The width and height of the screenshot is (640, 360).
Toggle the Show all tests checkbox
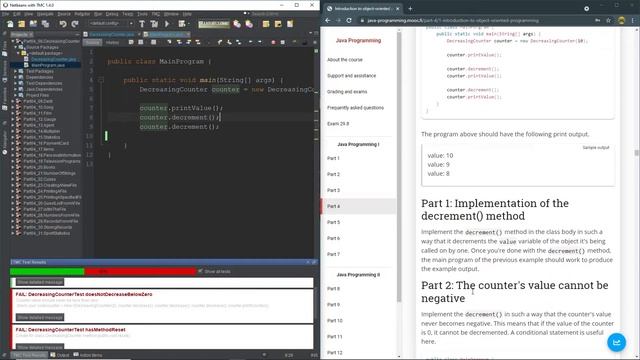[x=200, y=271]
